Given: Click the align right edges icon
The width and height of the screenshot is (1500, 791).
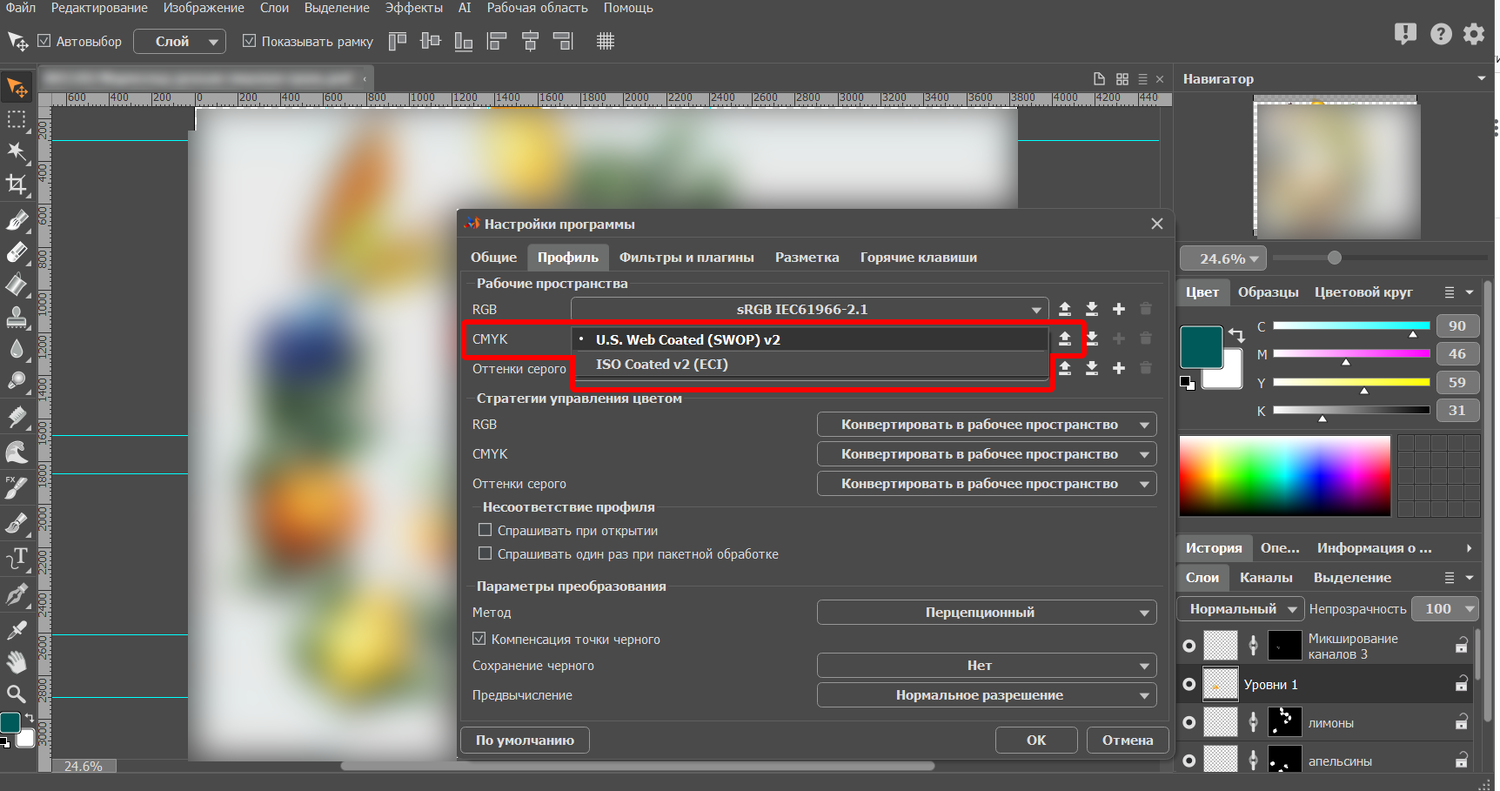Looking at the screenshot, I should coord(563,41).
